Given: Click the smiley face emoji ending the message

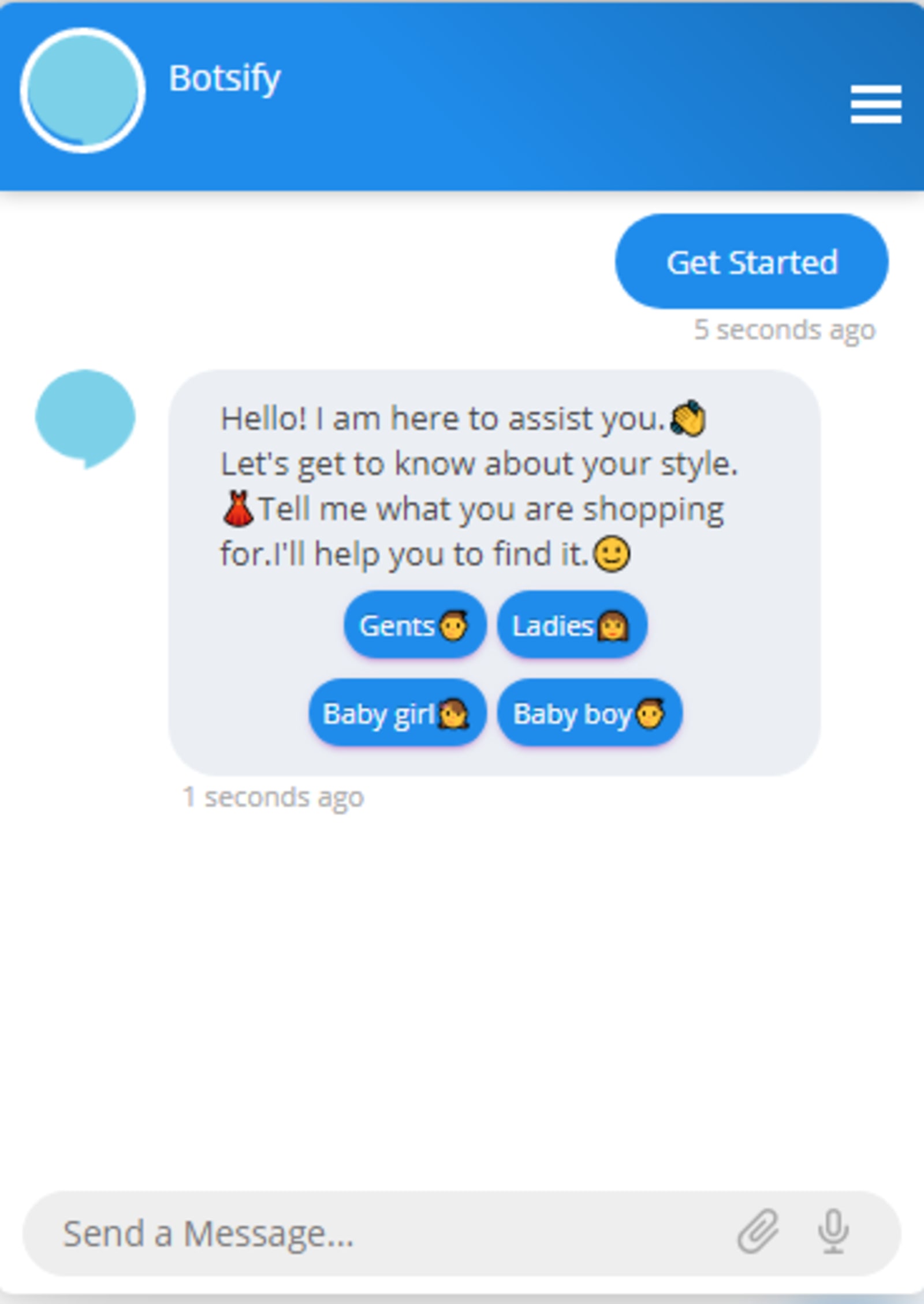Looking at the screenshot, I should point(612,554).
